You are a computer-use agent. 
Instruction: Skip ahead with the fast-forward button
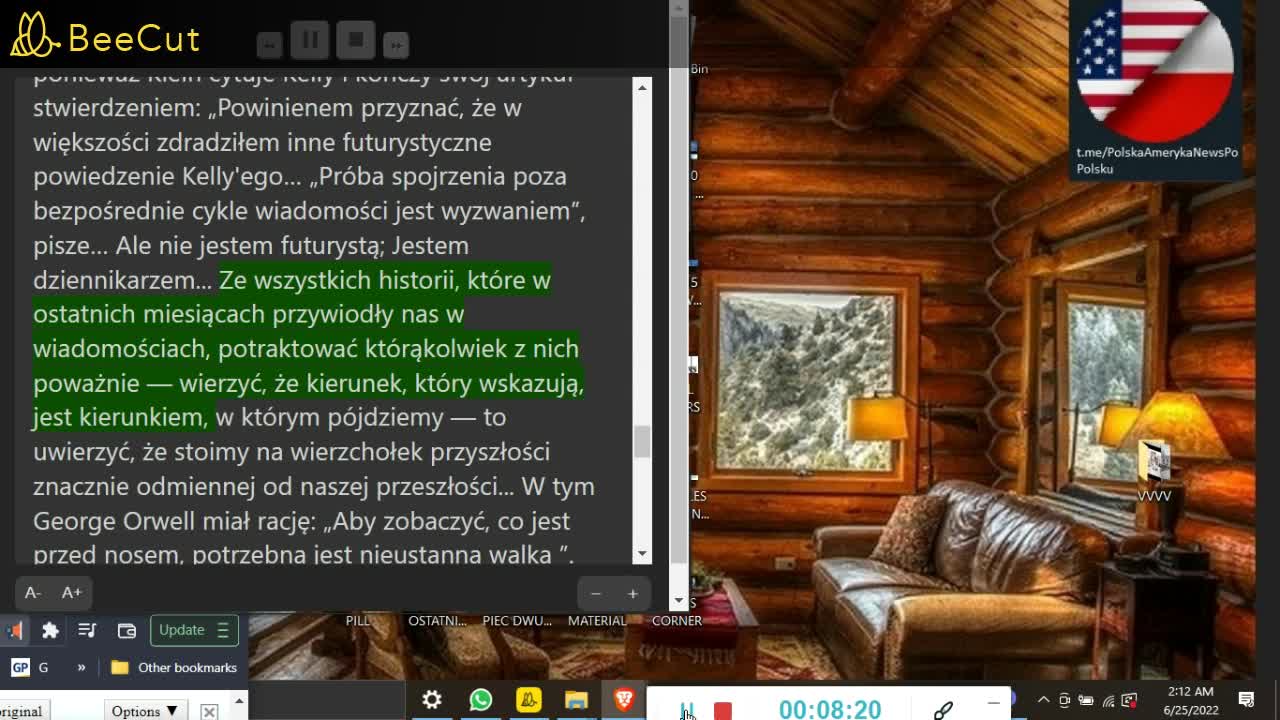click(x=396, y=45)
